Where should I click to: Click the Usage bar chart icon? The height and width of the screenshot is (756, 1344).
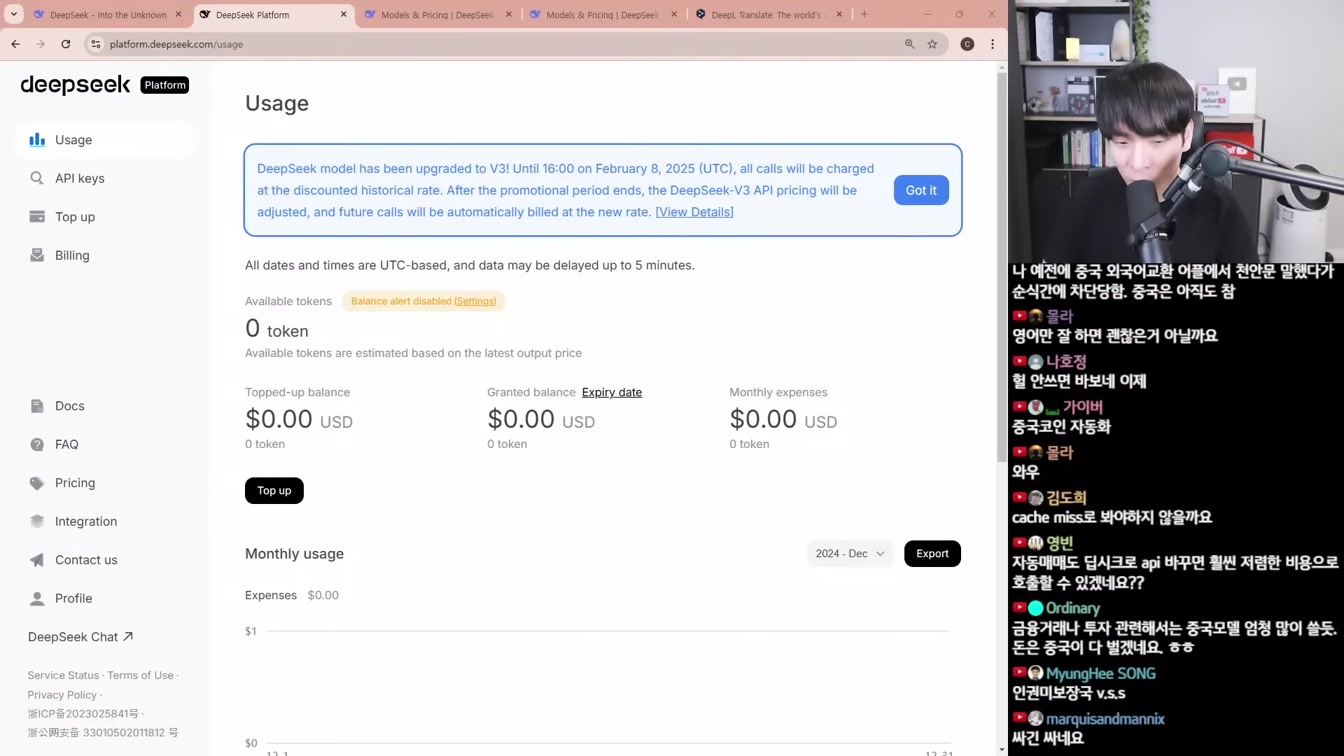coord(37,140)
